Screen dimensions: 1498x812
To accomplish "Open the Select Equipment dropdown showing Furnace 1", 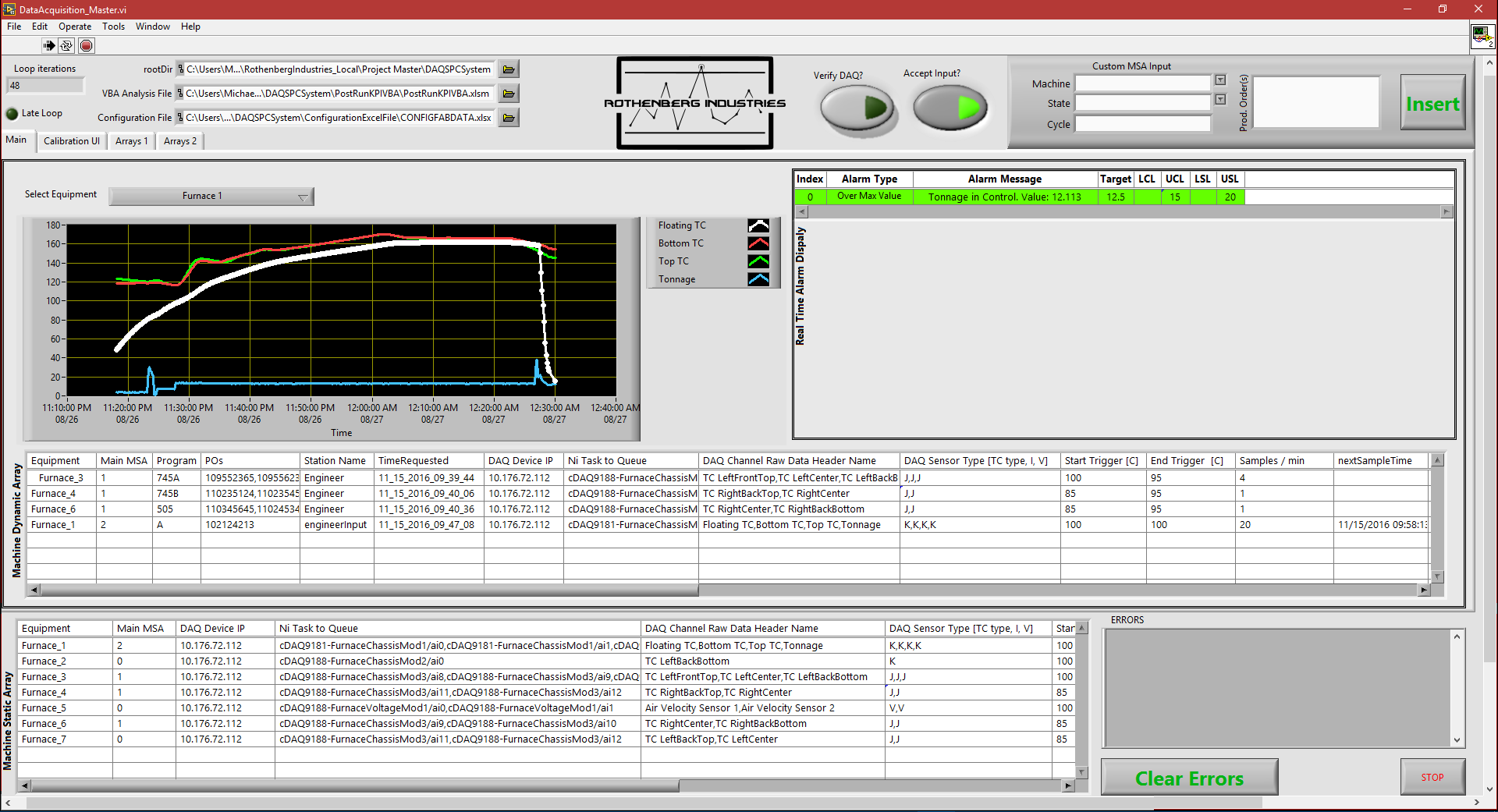I will [x=211, y=197].
